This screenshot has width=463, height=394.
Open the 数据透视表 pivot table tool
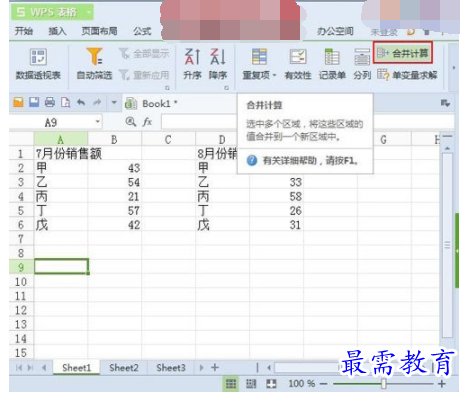(38, 65)
